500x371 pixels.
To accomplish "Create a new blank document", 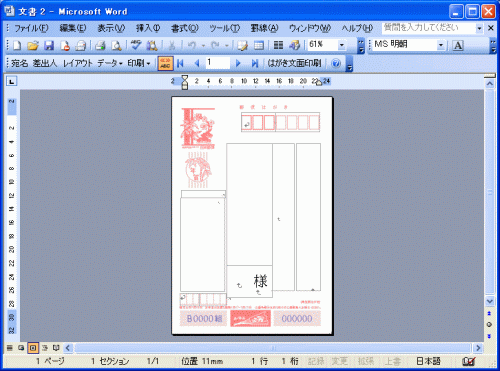I will pos(17,45).
